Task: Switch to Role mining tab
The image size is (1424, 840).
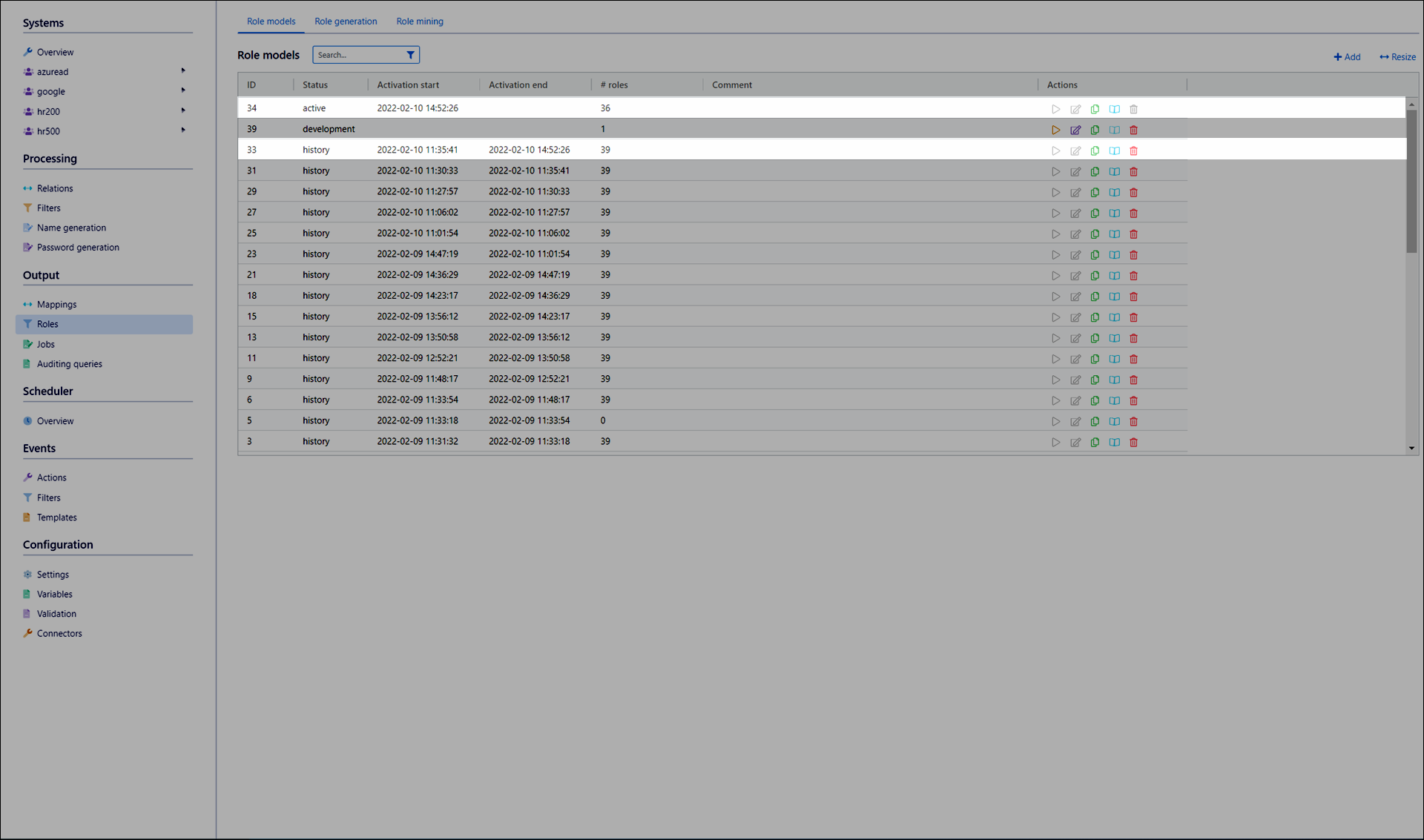Action: point(420,22)
